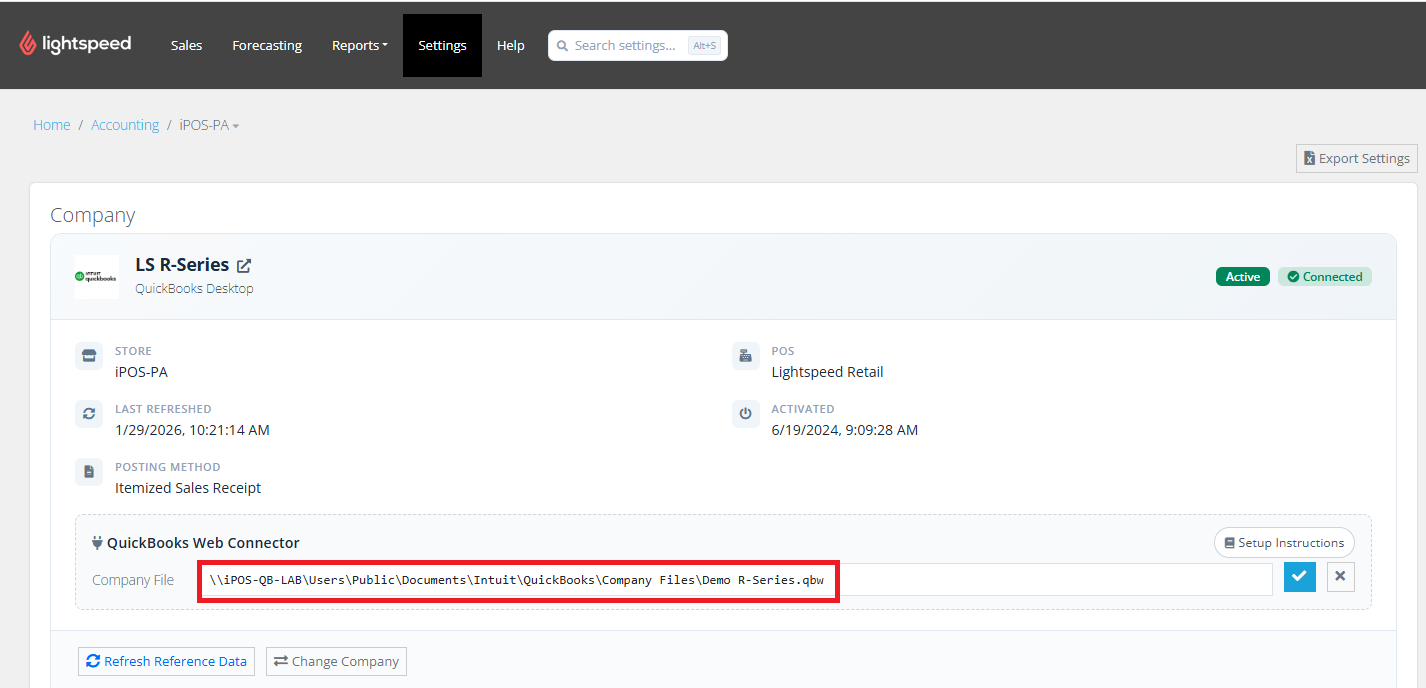Expand the iPOS-PA breadcrumb dropdown
Viewport: 1426px width, 688px height.
pyautogui.click(x=209, y=125)
